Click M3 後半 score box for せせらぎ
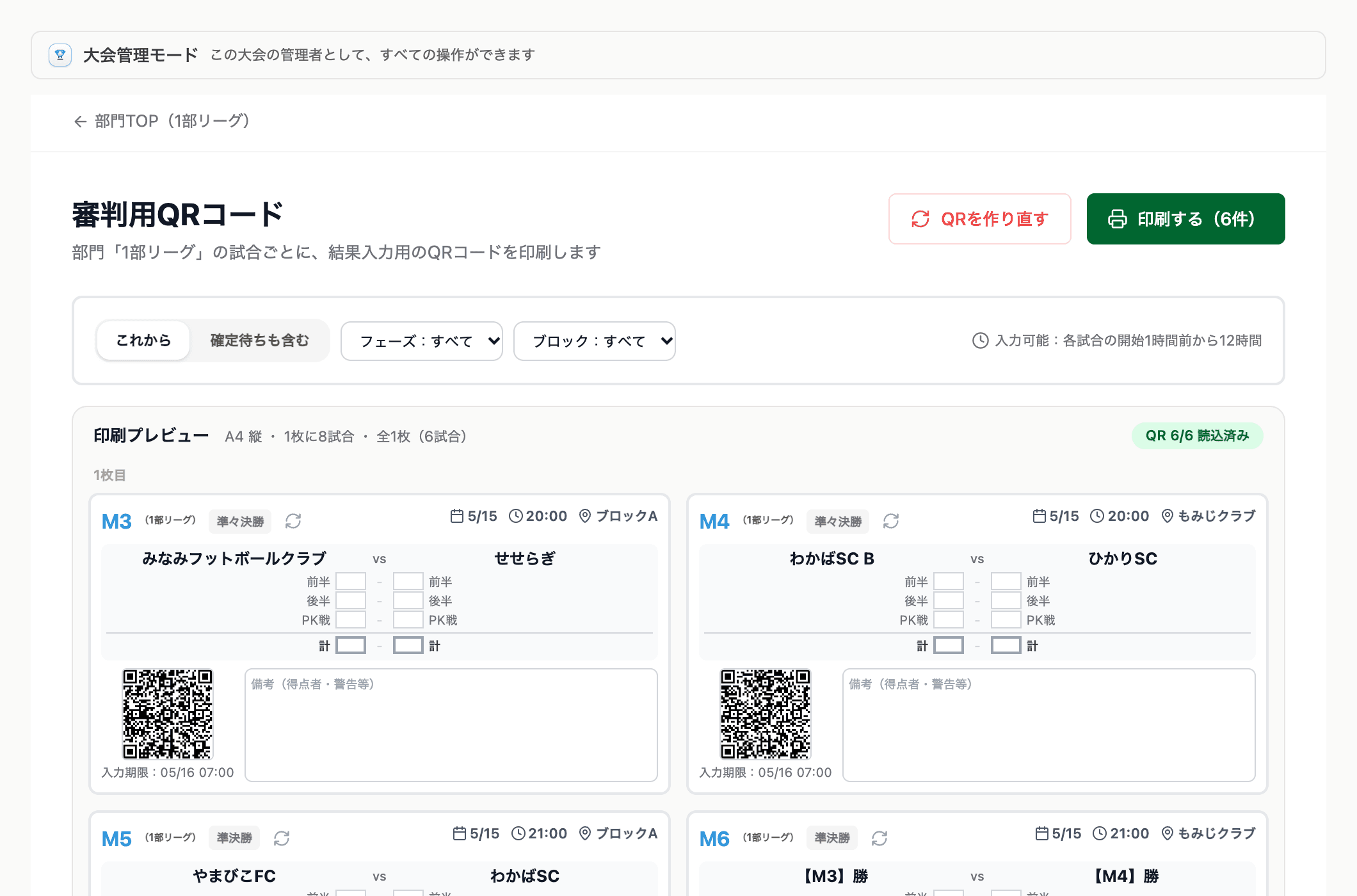The width and height of the screenshot is (1357, 896). coord(408,600)
